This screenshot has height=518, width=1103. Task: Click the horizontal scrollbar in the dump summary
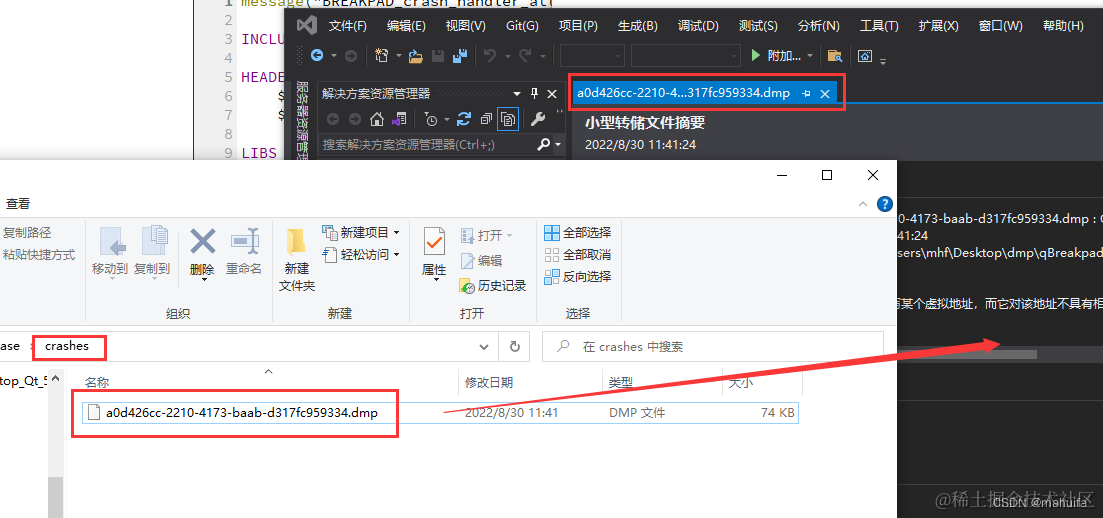pos(967,355)
